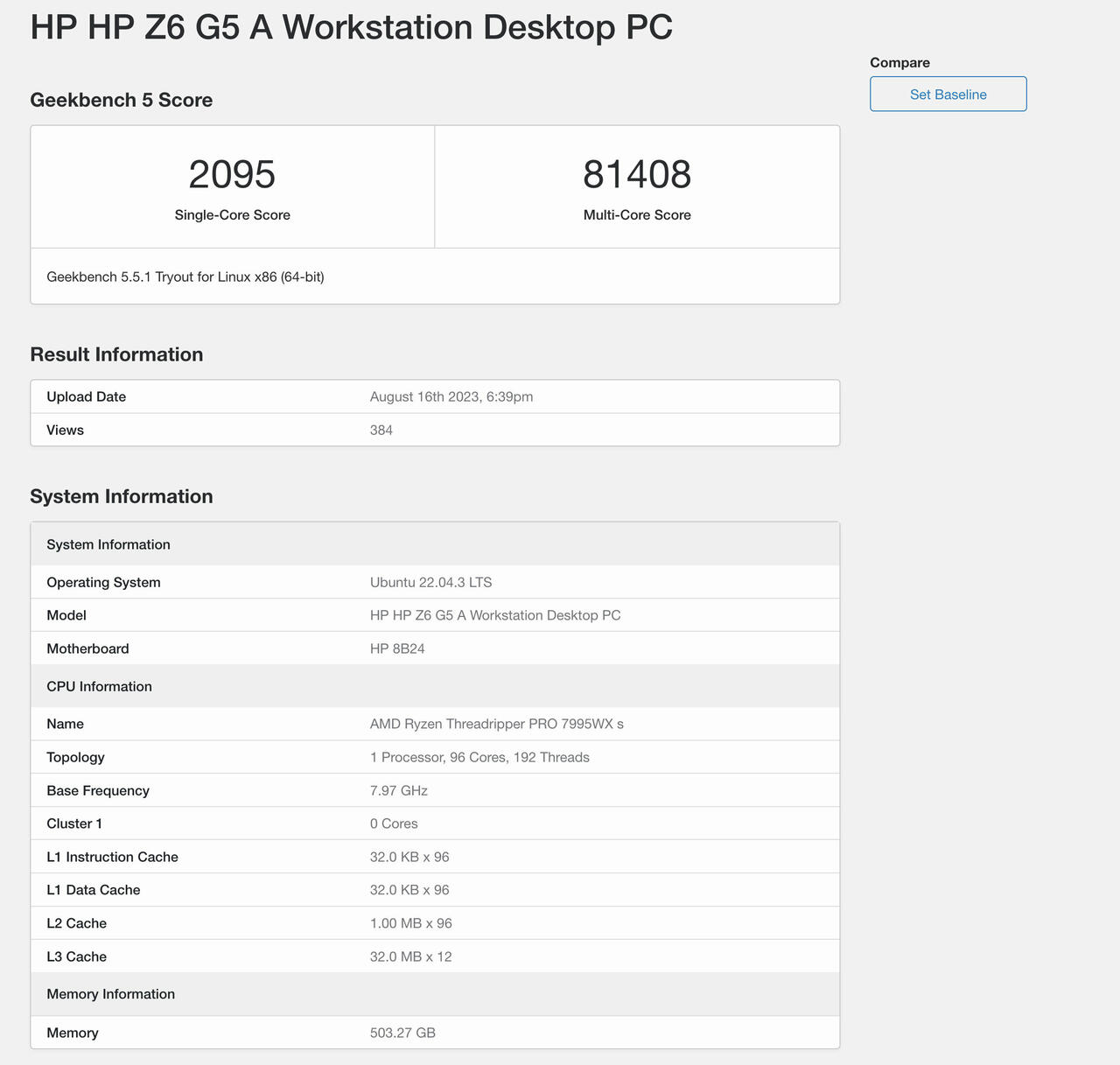Click the Multi-Core Score label
Viewport: 1120px width, 1065px height.
pos(637,215)
